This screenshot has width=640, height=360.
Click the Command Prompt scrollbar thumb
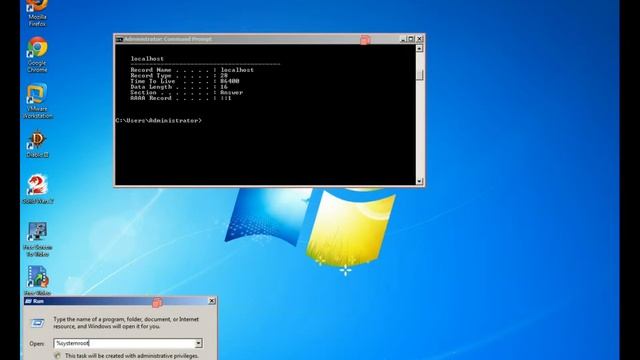pyautogui.click(x=420, y=75)
